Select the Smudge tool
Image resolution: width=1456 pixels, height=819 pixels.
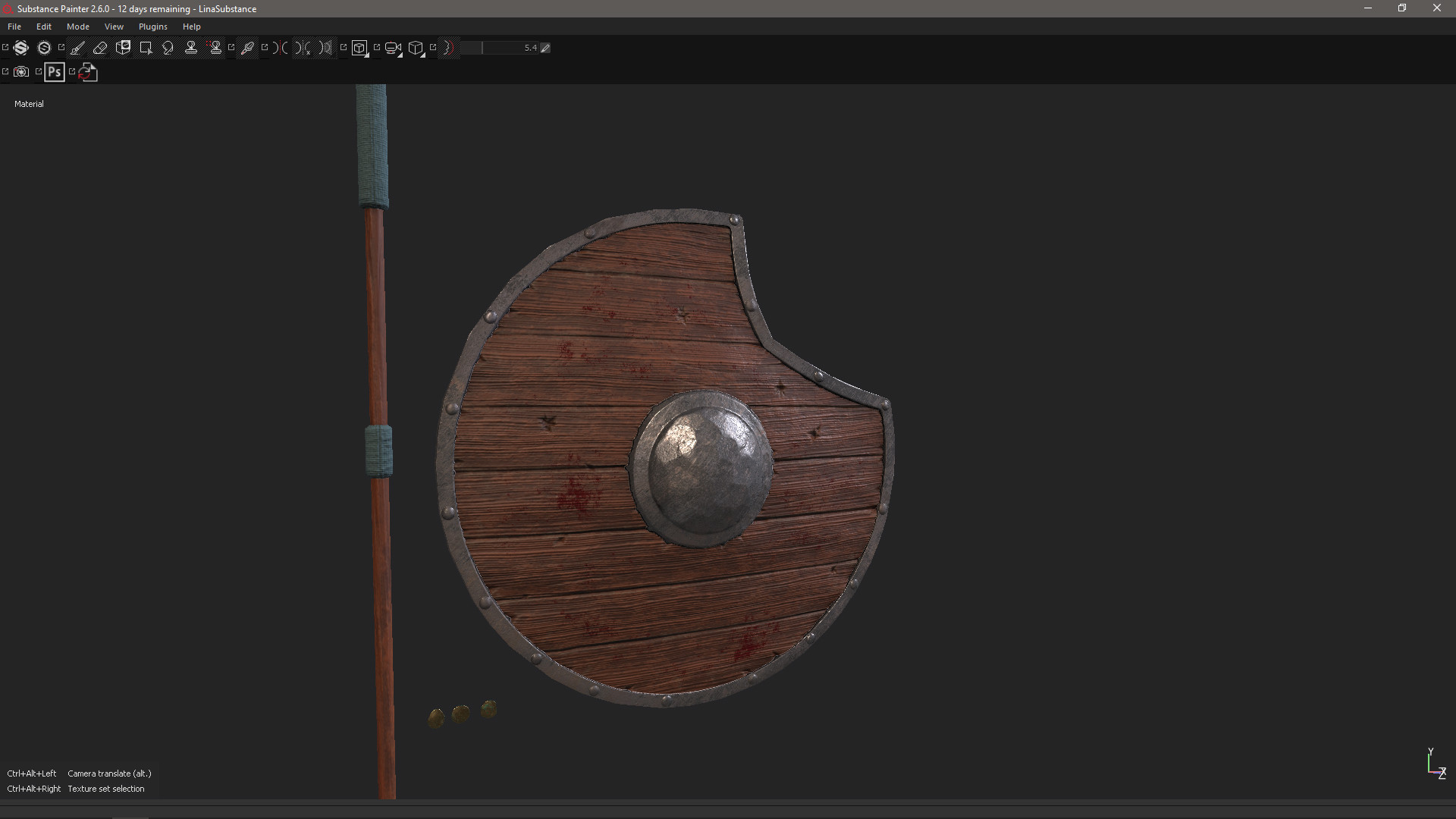coord(168,48)
